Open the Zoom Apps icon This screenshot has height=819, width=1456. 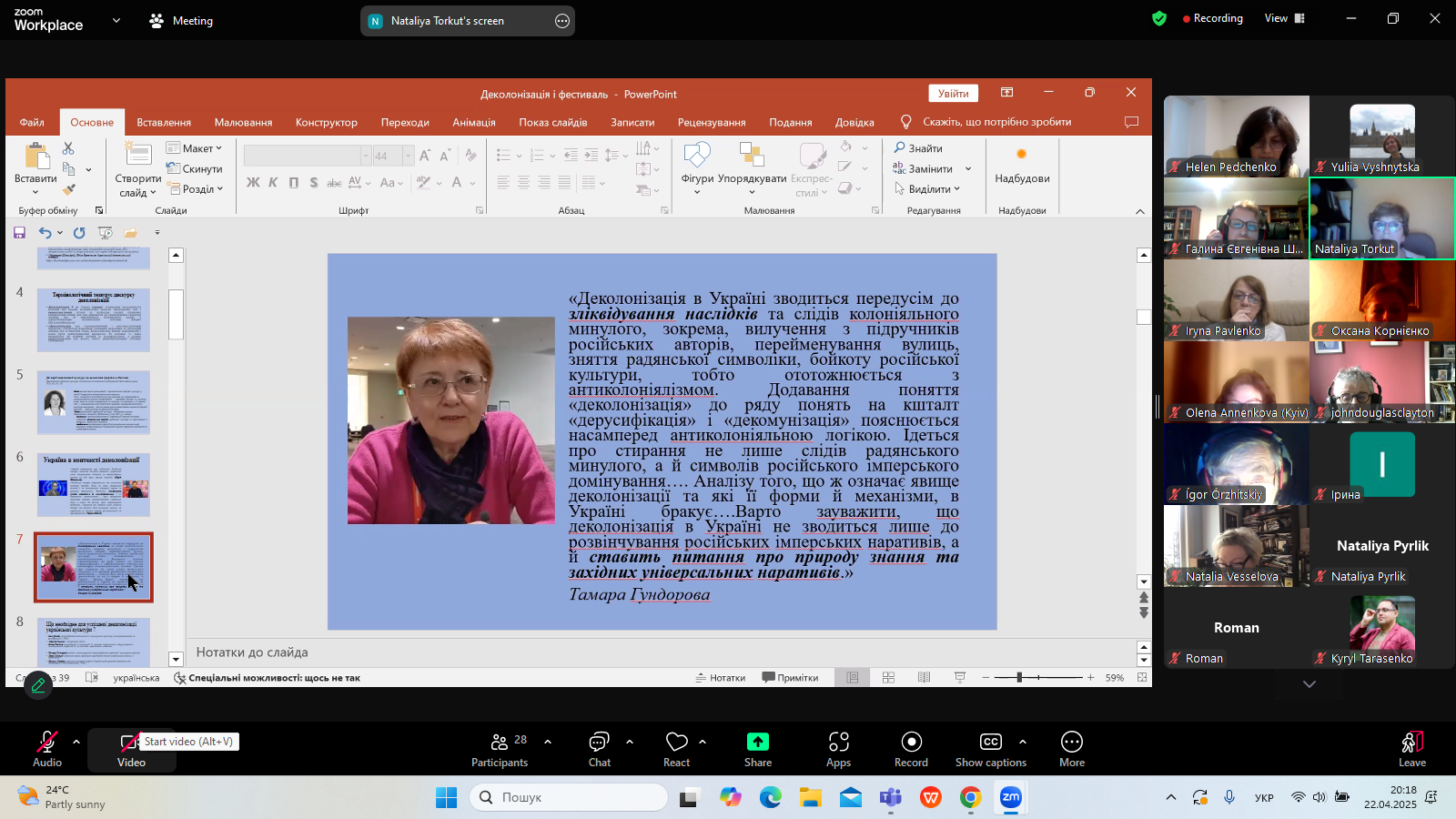(838, 743)
